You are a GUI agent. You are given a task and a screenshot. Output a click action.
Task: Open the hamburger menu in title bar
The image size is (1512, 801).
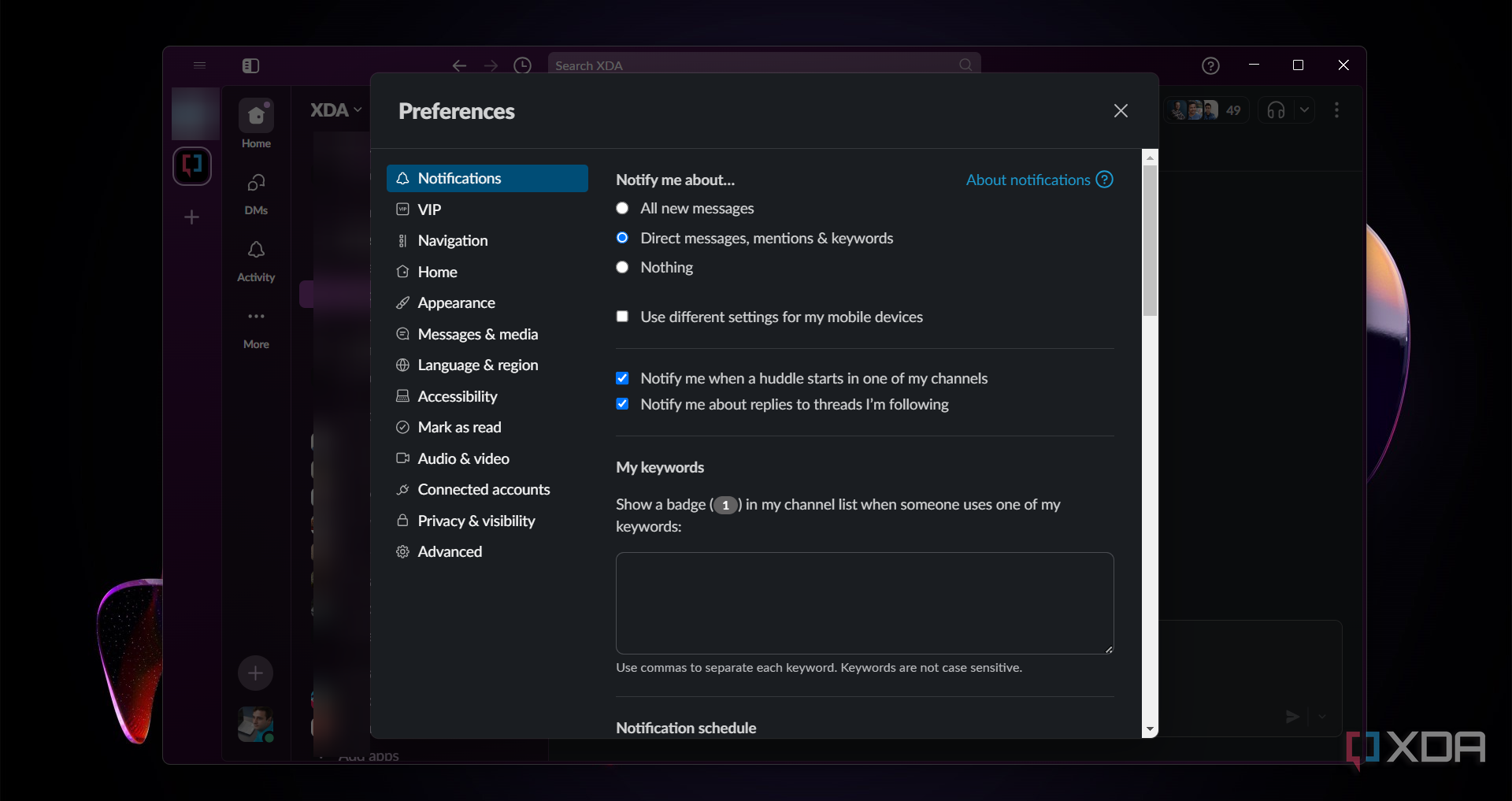(199, 65)
